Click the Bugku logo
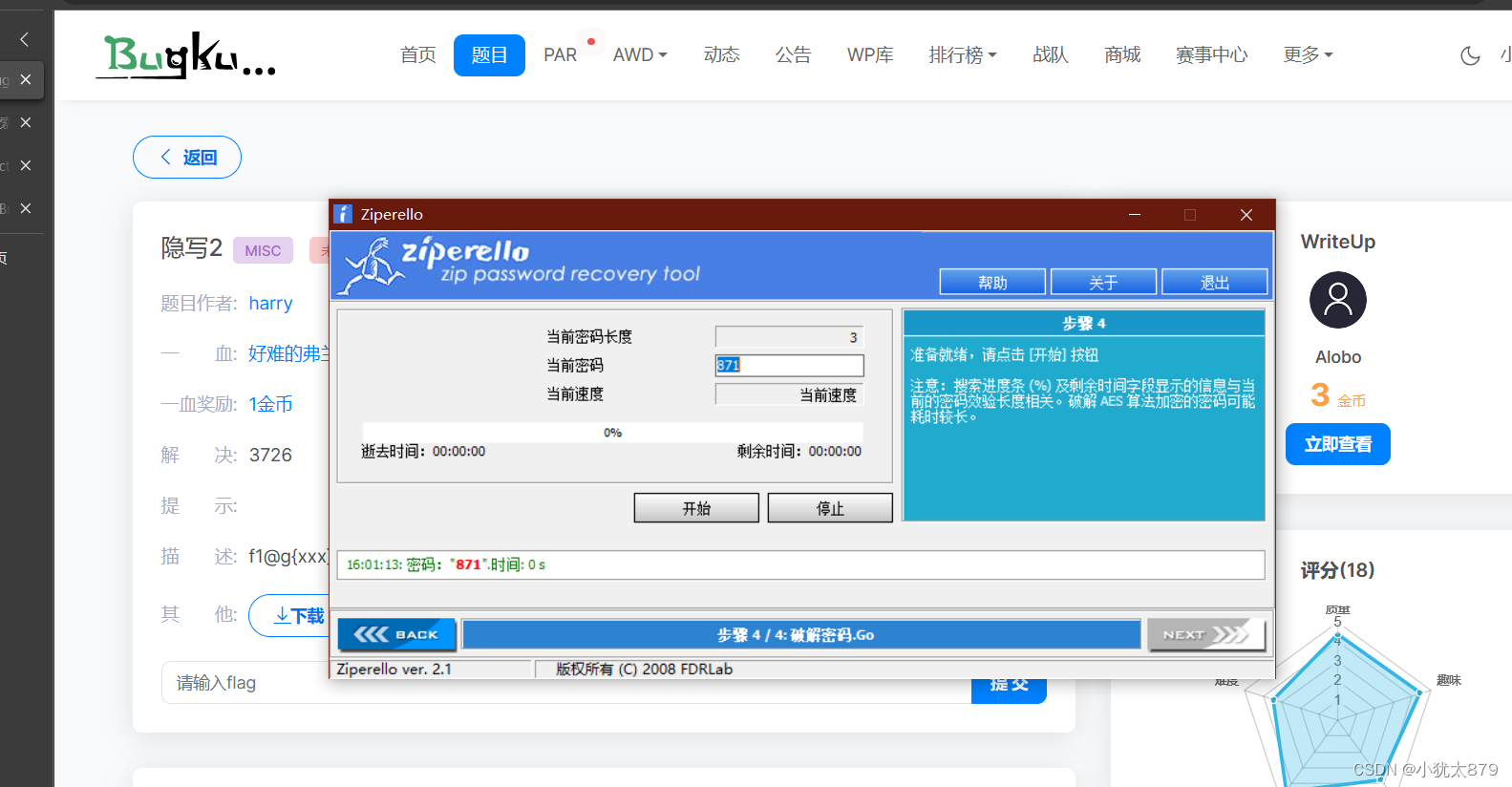 [186, 55]
